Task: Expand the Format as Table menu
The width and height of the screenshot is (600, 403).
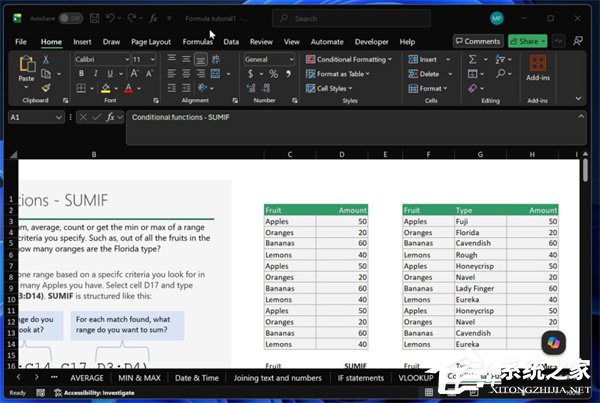Action: point(338,73)
